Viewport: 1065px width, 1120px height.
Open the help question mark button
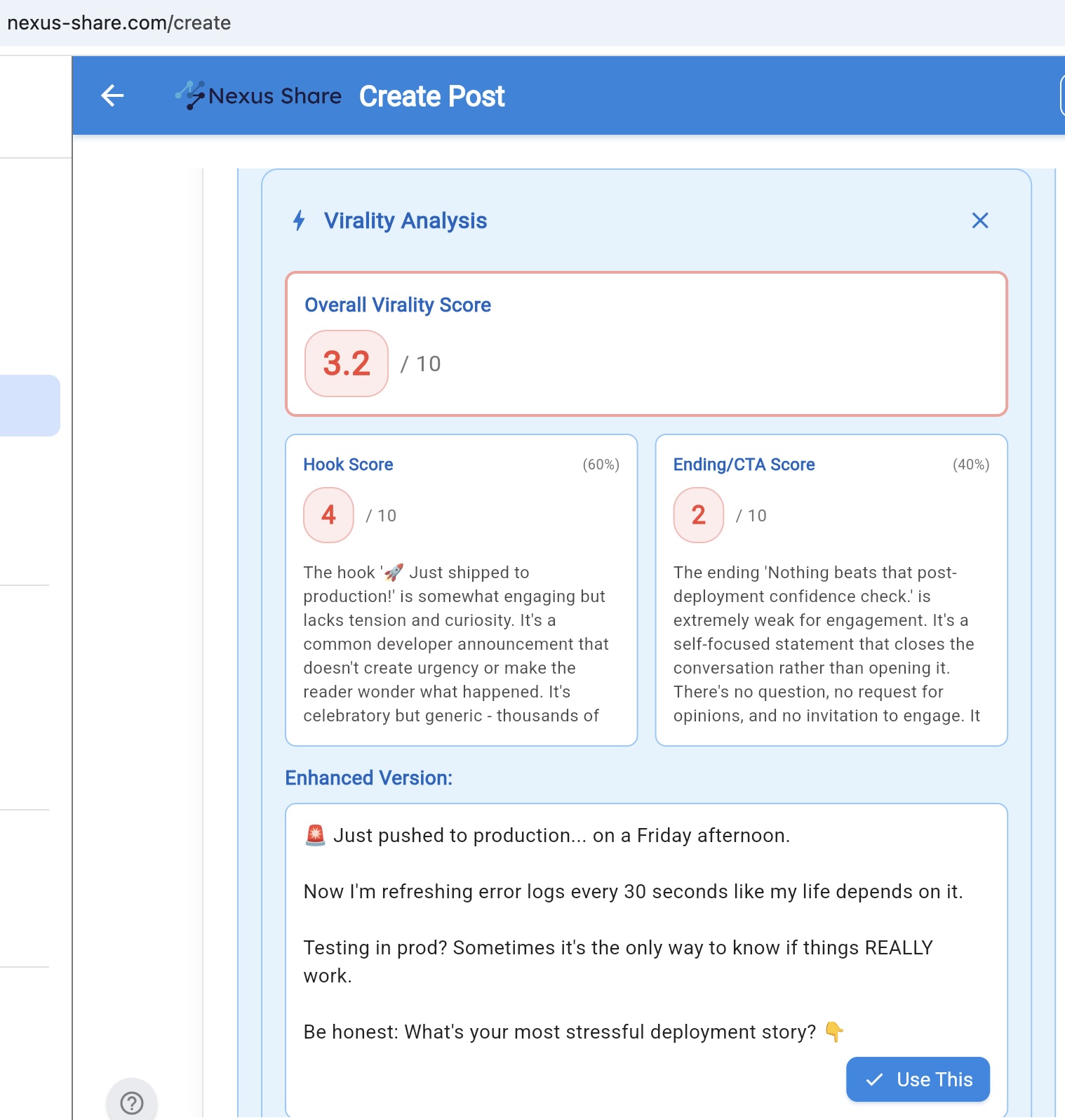click(131, 1102)
